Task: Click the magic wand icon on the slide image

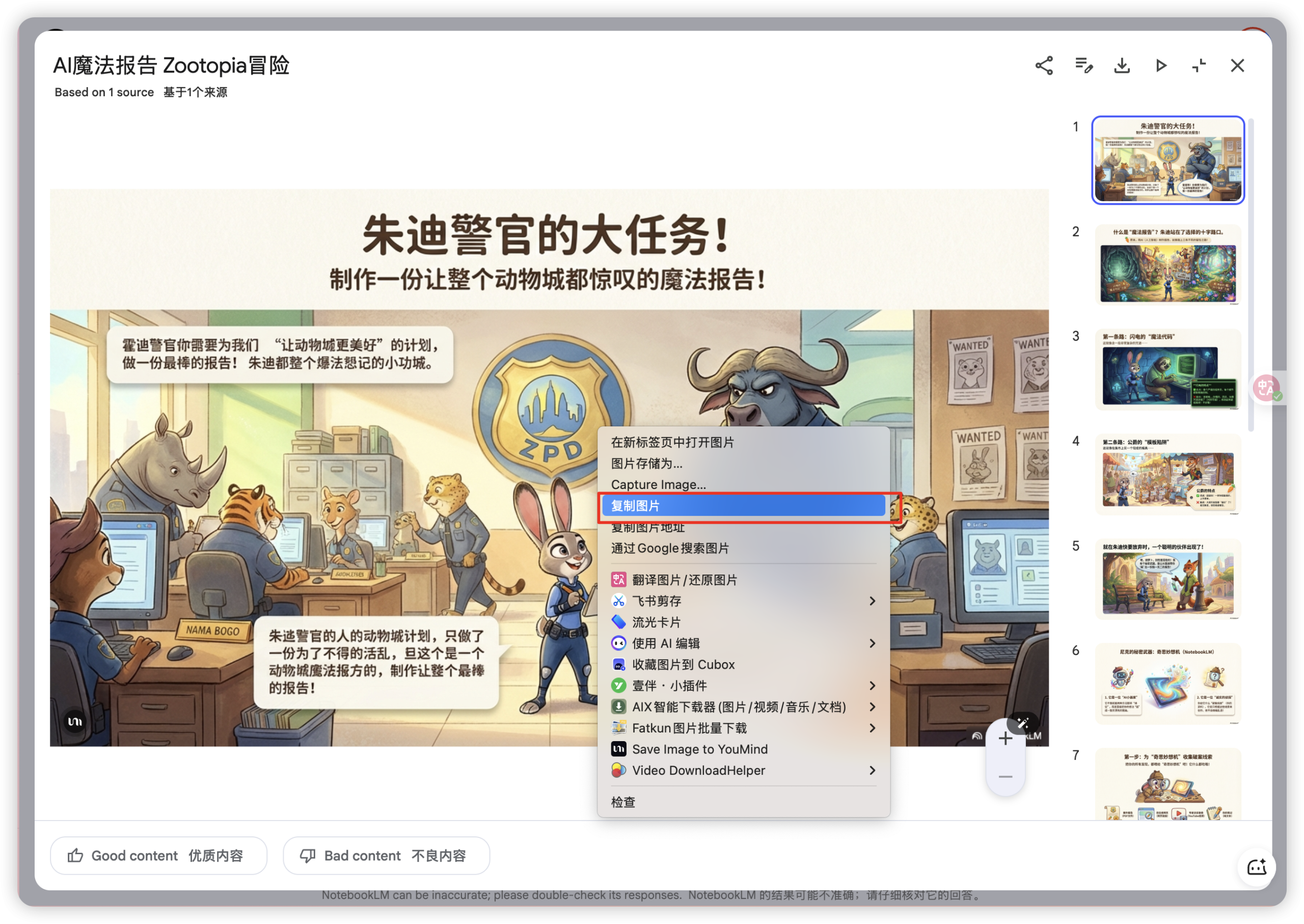Action: [x=1022, y=724]
